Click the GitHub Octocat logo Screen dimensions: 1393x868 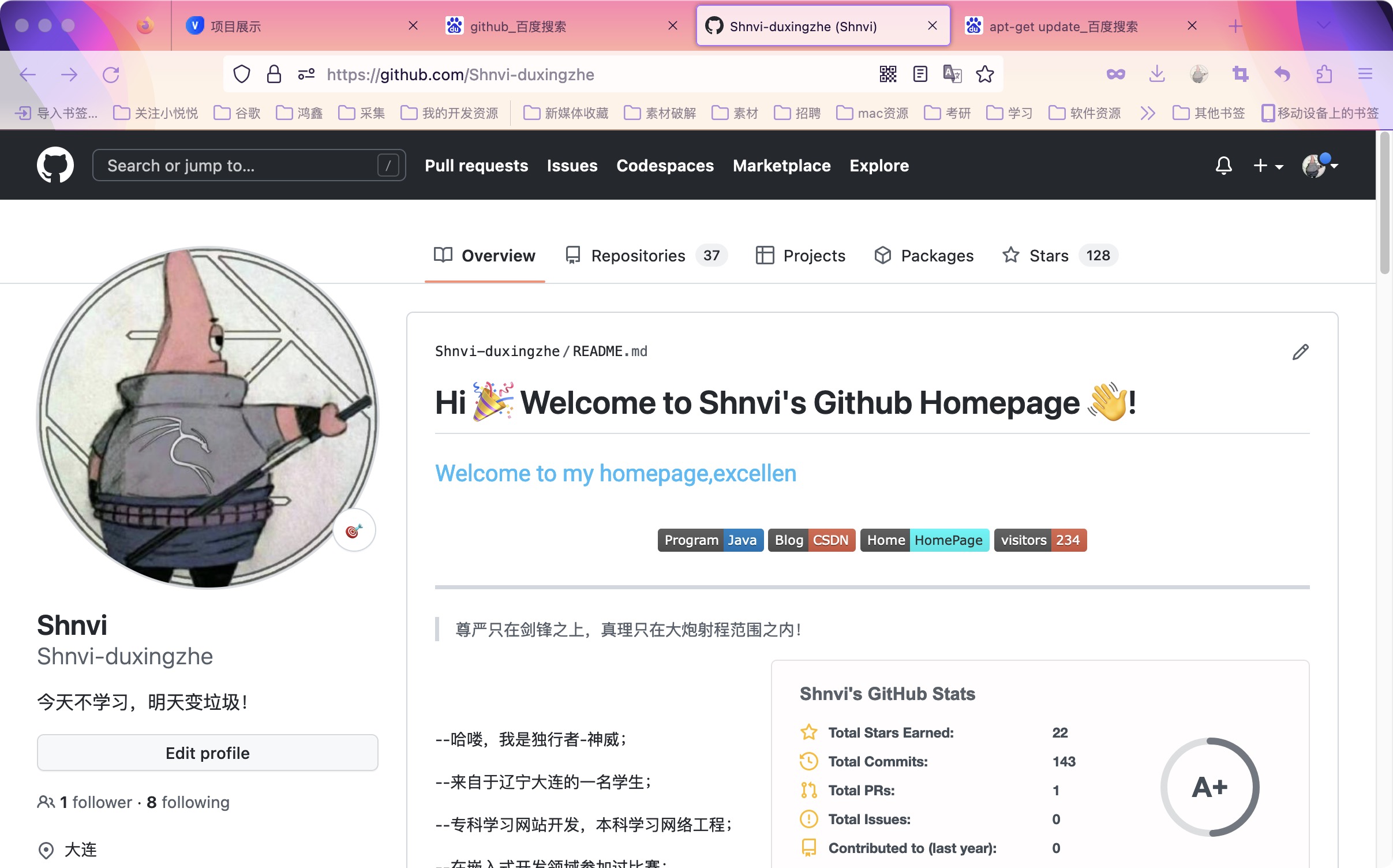(55, 165)
